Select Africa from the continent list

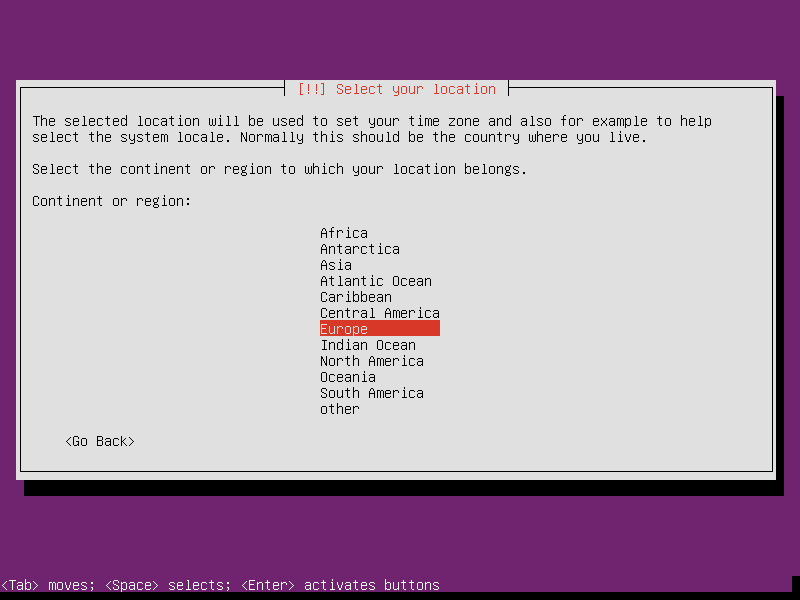pos(343,233)
